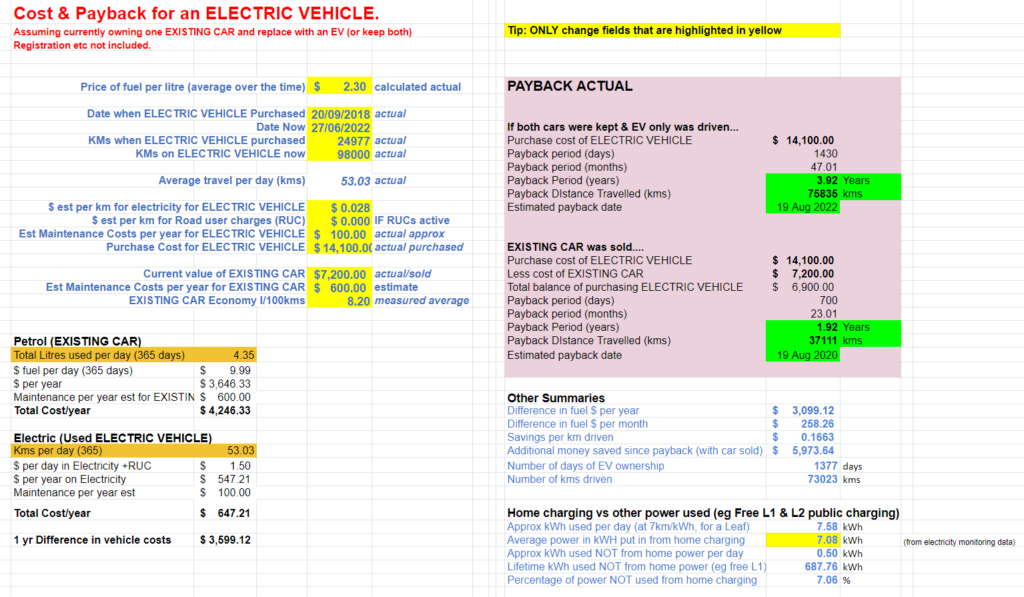Select the '1 yr Difference in vehicle costs' label
This screenshot has width=1024, height=597.
[x=92, y=540]
